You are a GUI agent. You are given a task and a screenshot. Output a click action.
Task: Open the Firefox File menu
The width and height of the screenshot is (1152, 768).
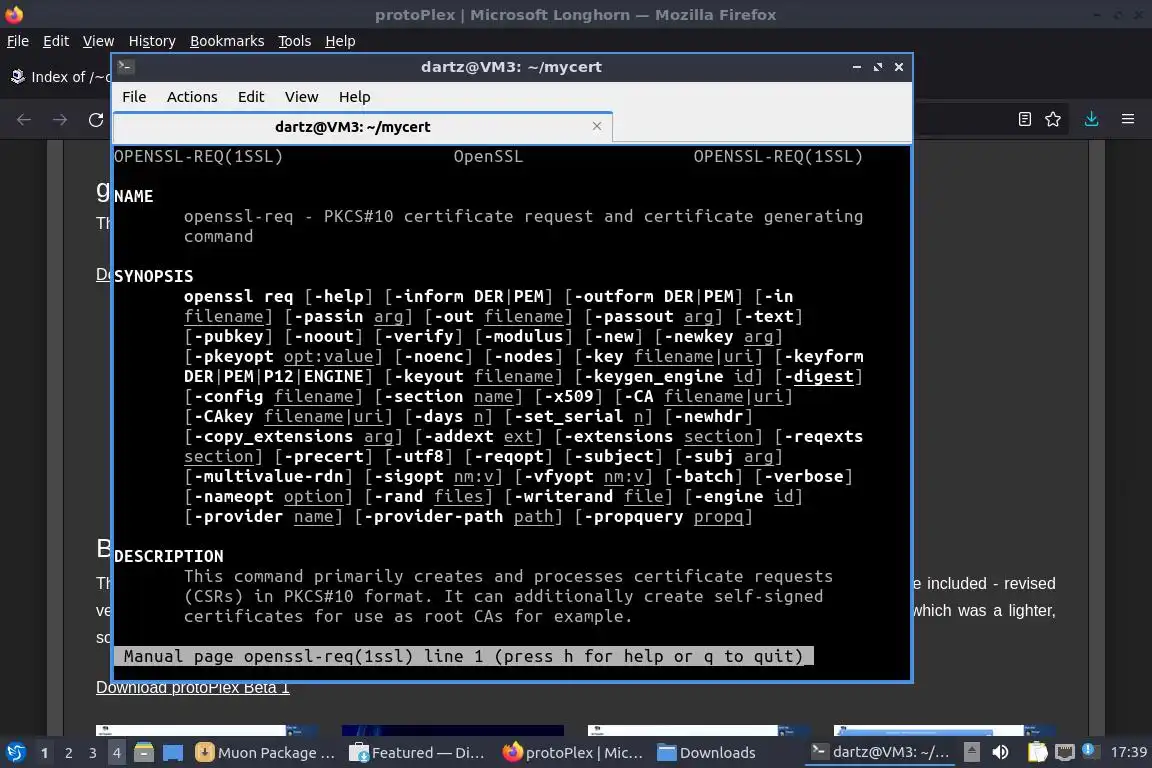[x=18, y=41]
